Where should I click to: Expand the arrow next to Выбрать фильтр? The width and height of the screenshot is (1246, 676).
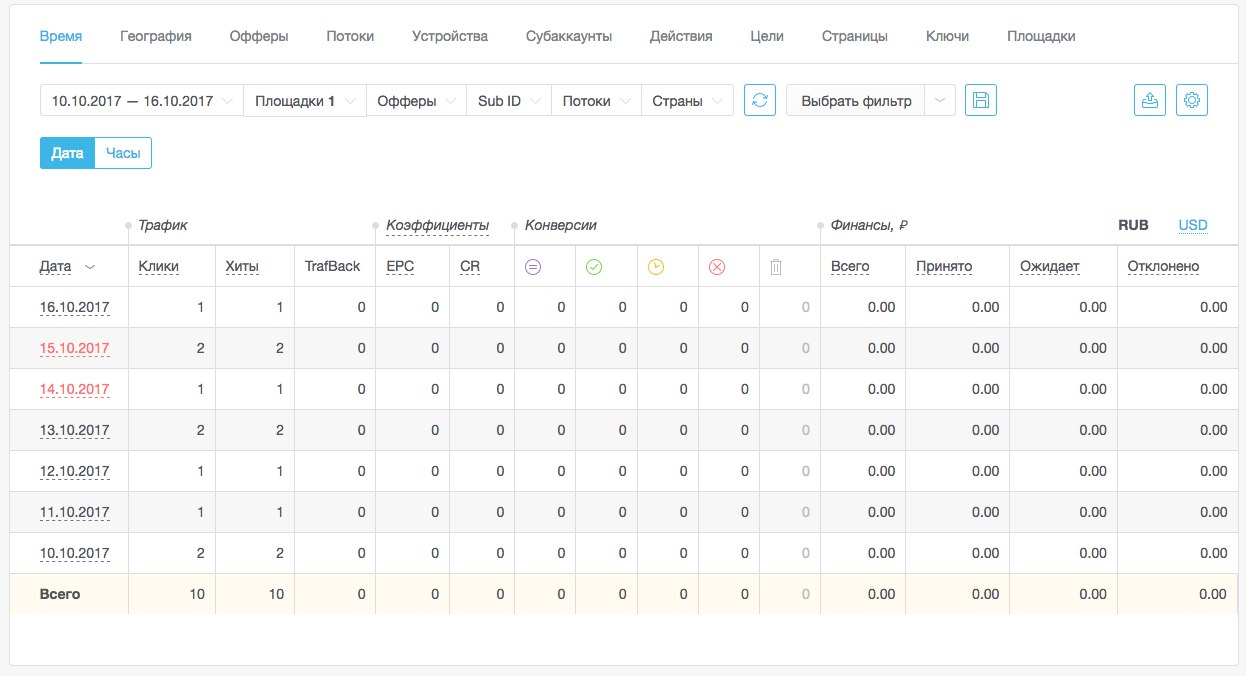click(x=940, y=101)
